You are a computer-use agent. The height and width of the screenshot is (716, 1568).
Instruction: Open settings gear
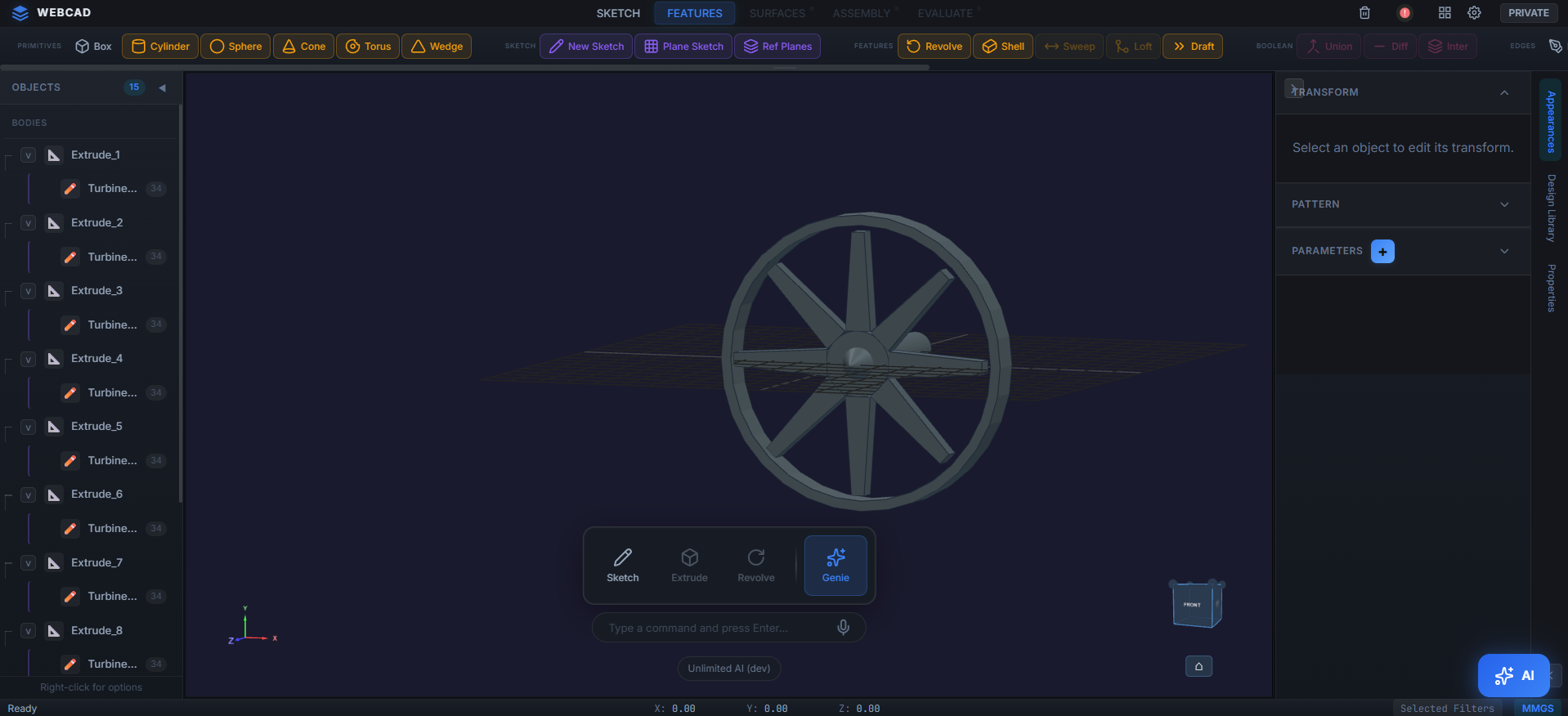point(1474,13)
